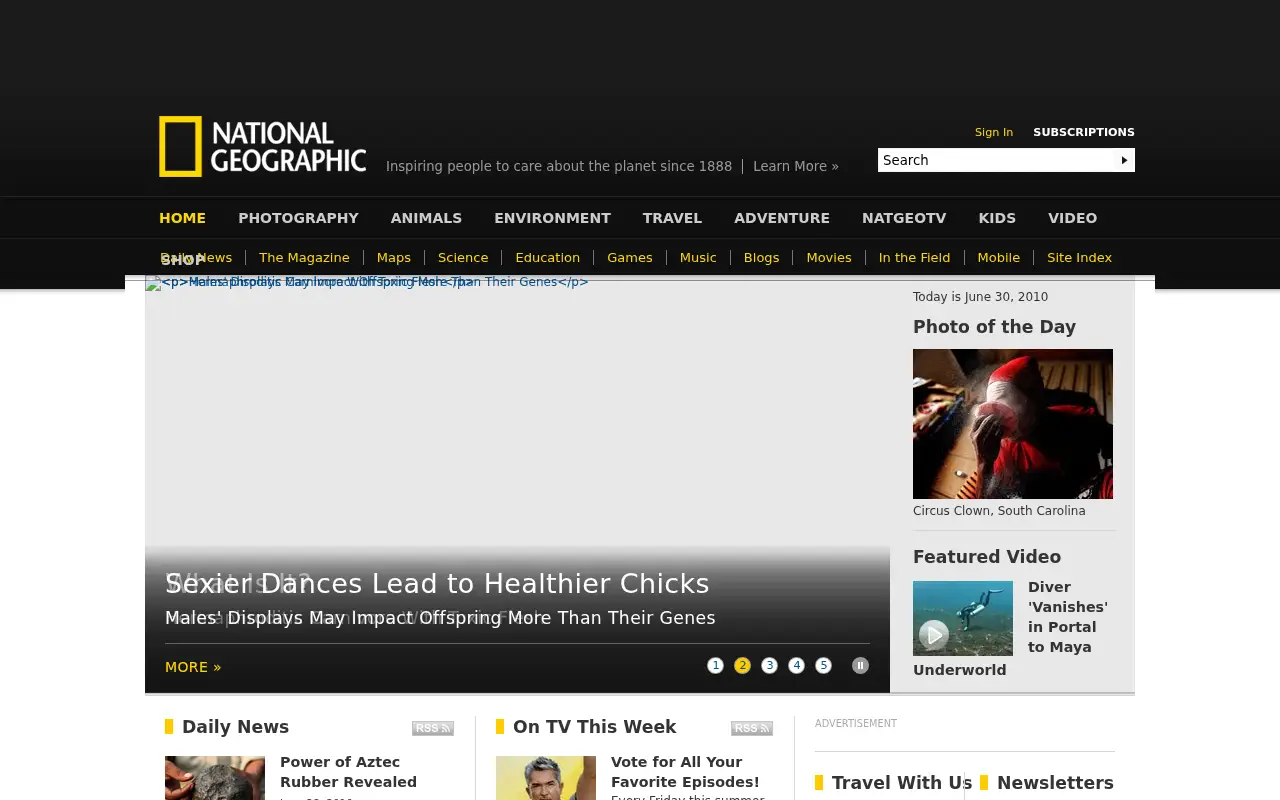Read Power of Aztec Rubber Revealed article

point(348,772)
